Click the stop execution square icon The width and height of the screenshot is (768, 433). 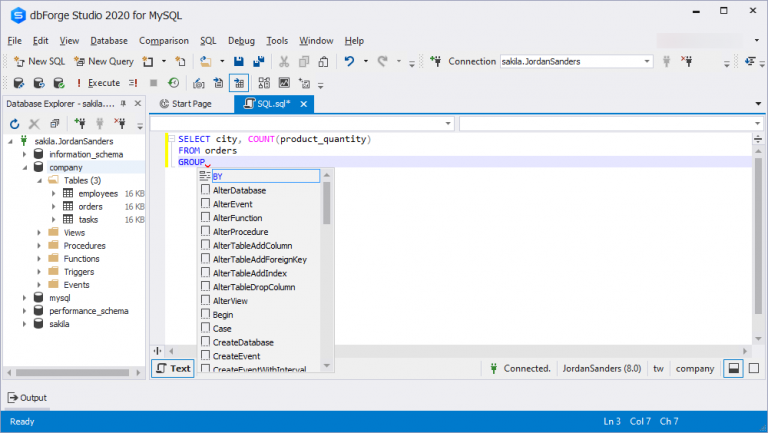pos(153,83)
